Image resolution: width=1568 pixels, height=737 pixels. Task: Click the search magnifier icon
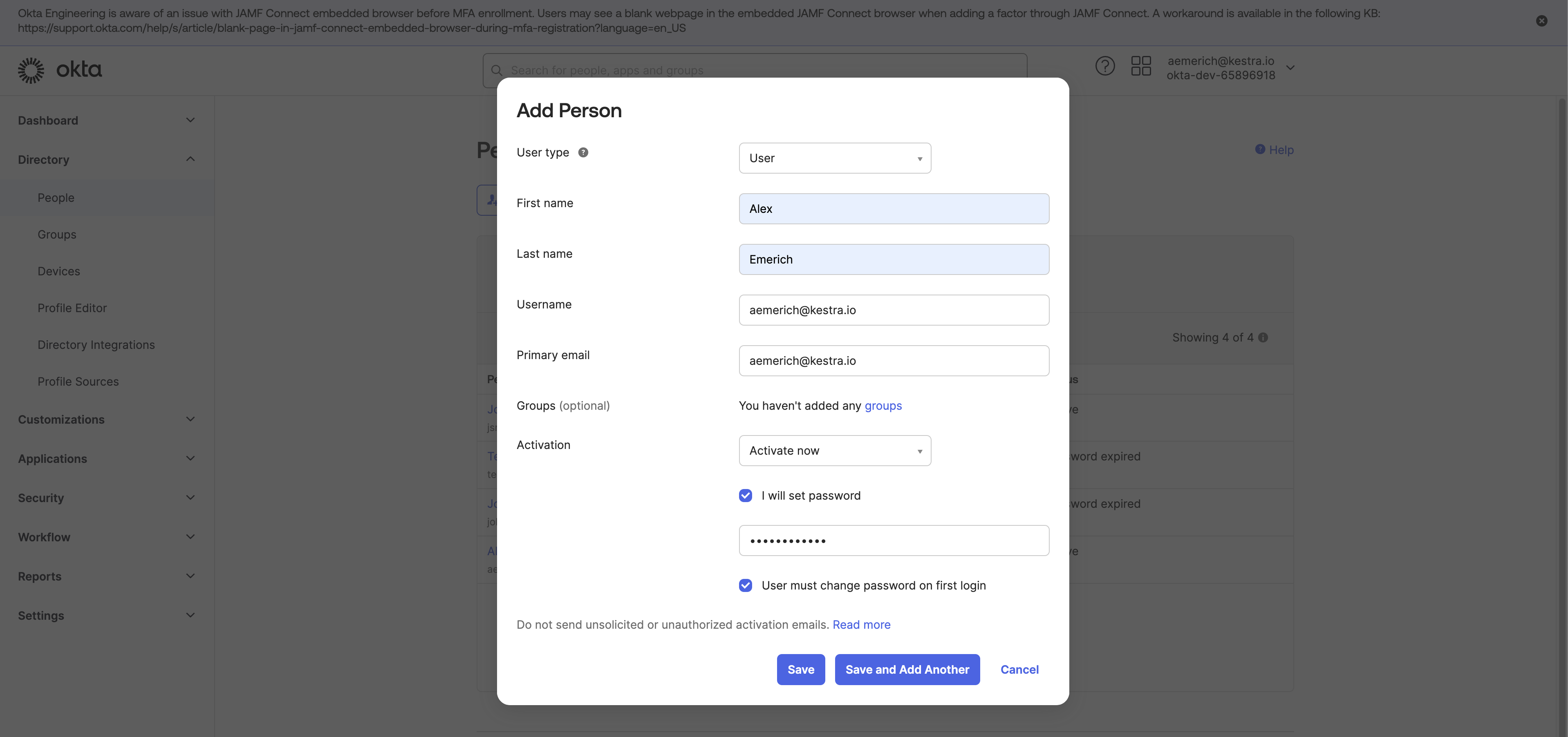(x=497, y=71)
